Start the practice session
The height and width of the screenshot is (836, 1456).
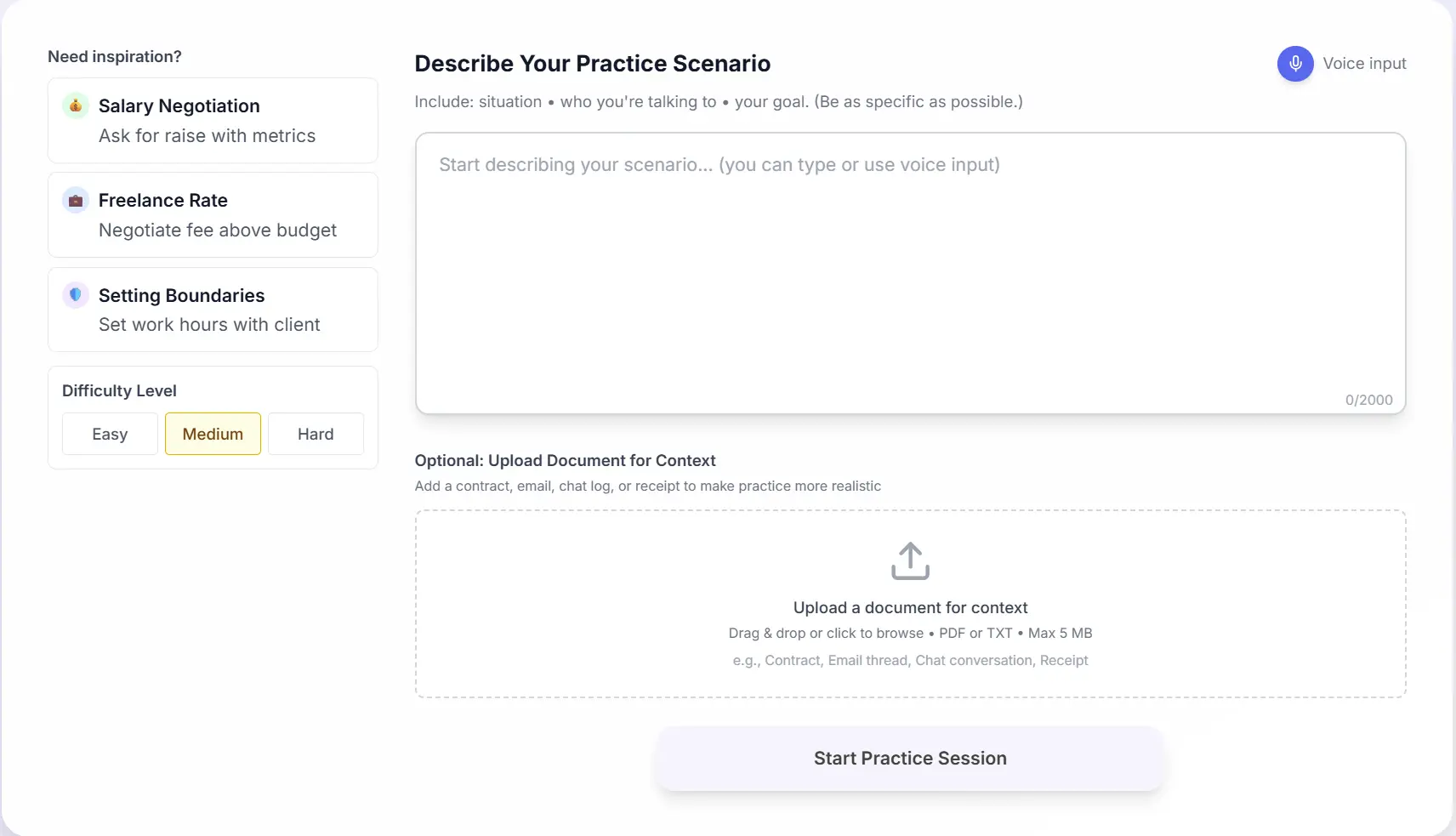[x=909, y=758]
